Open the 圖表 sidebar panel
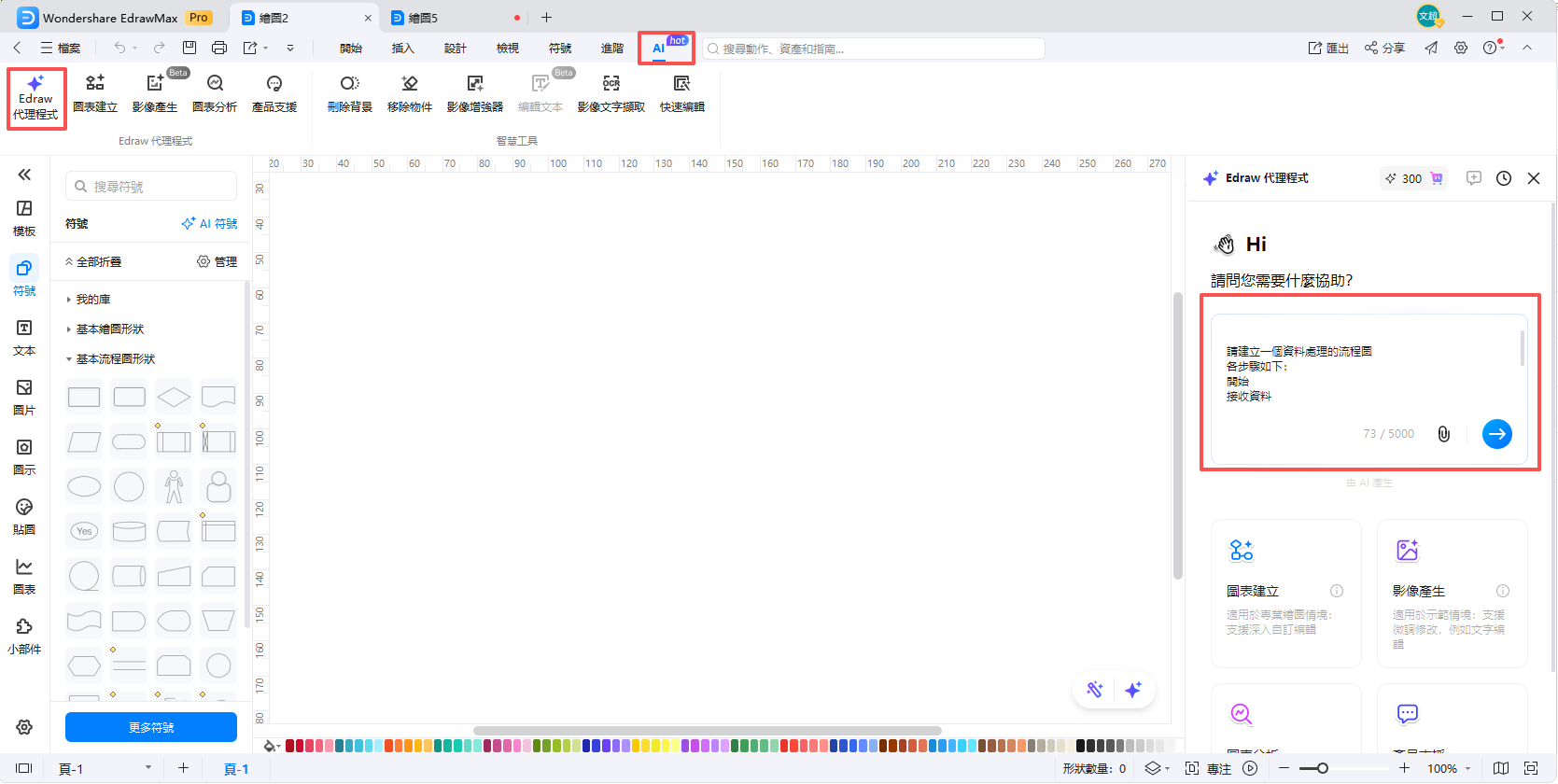The width and height of the screenshot is (1558, 784). pyautogui.click(x=24, y=575)
